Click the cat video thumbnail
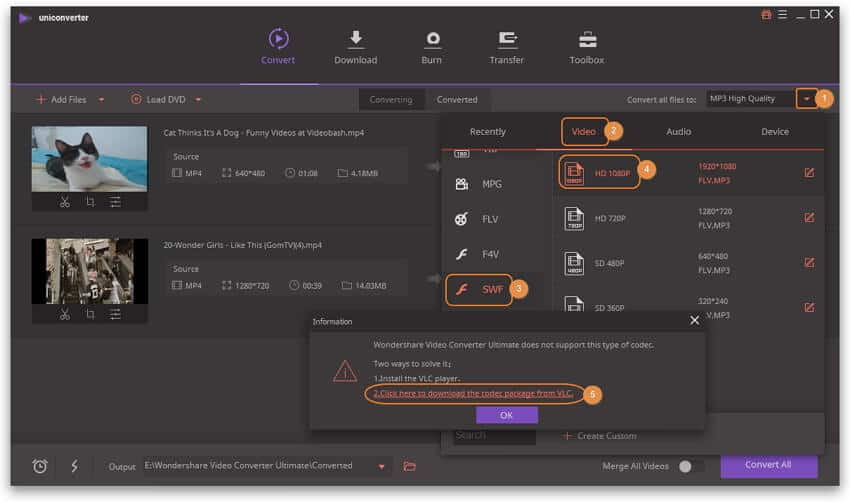Image resolution: width=850 pixels, height=502 pixels. (89, 159)
